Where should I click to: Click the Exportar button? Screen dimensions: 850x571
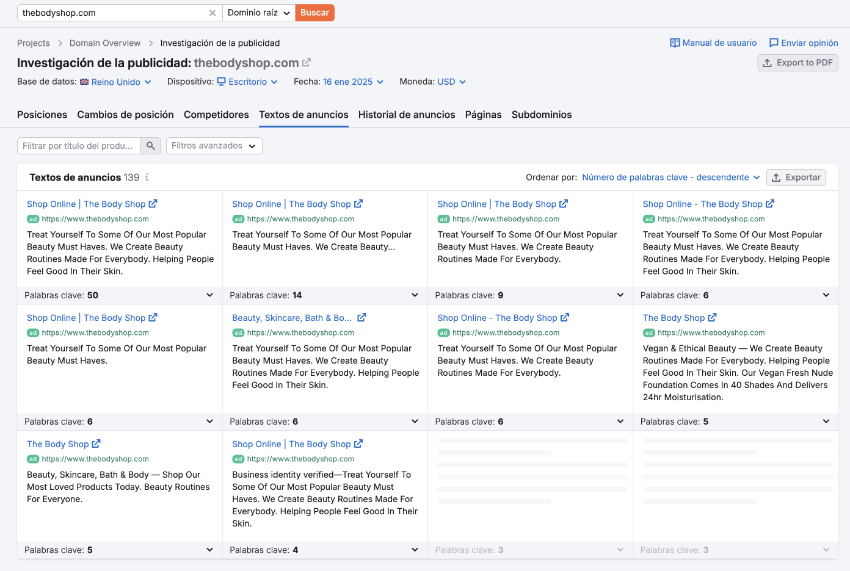click(796, 177)
